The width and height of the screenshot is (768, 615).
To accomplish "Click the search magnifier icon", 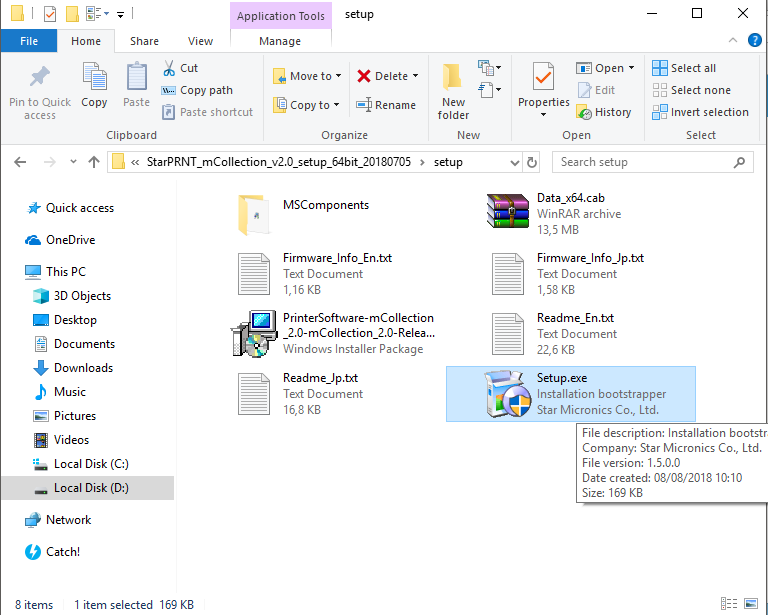I will point(739,162).
